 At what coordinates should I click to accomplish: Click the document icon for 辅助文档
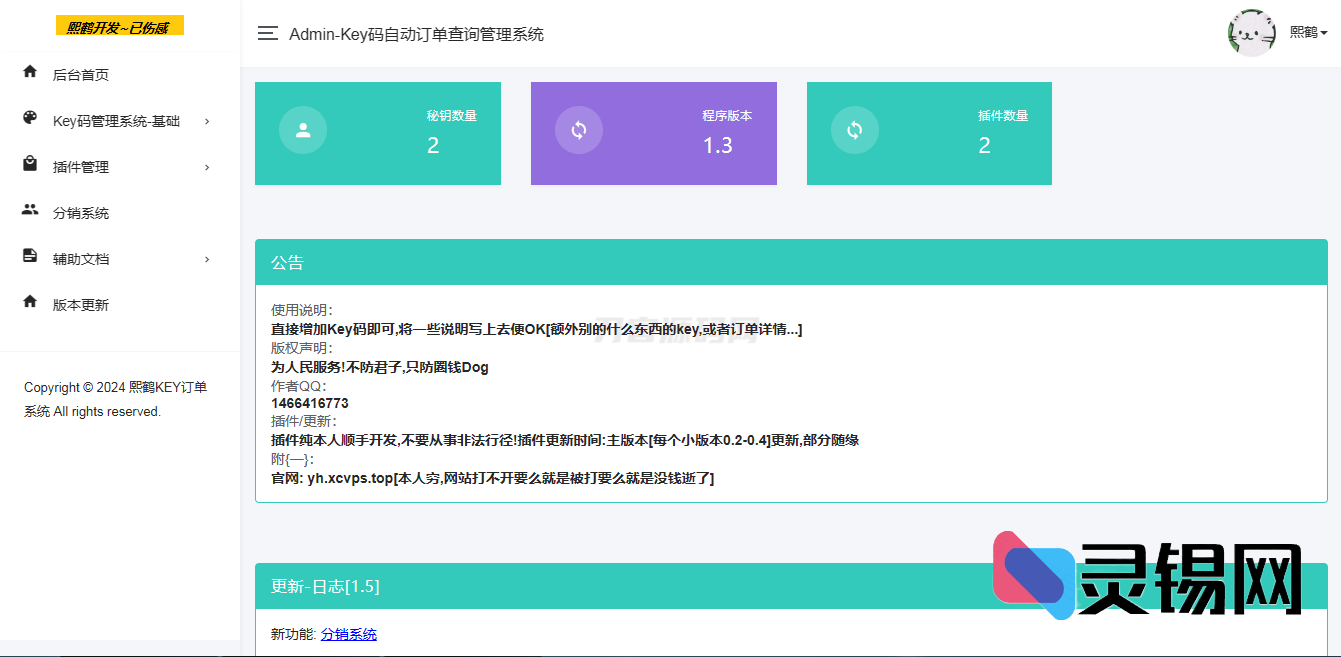pos(30,258)
